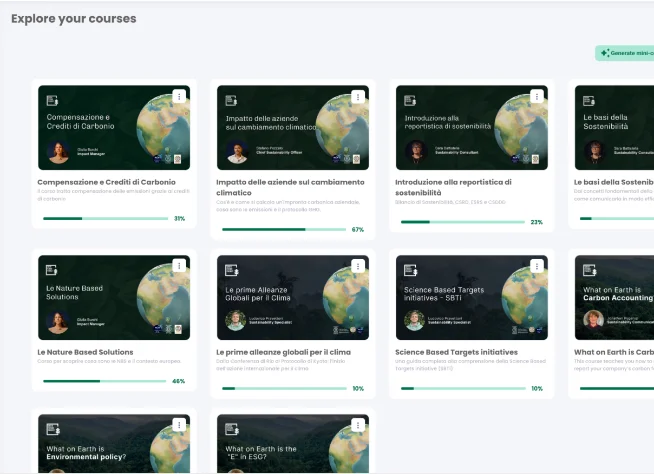Screen dimensions: 654x474
Task: Click description under Science Based Targets initiatives
Action: coord(470,365)
